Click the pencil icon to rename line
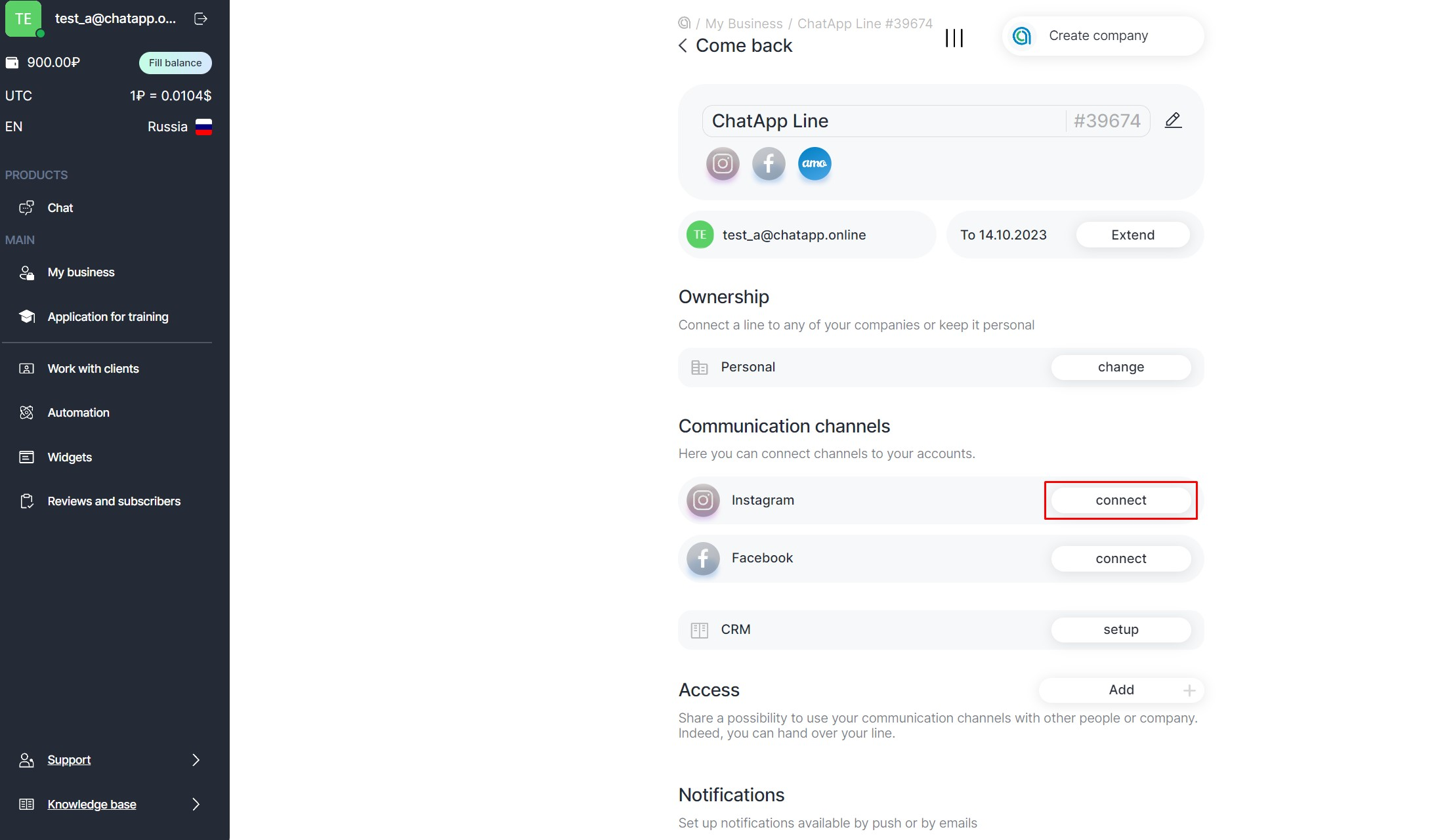 tap(1173, 121)
